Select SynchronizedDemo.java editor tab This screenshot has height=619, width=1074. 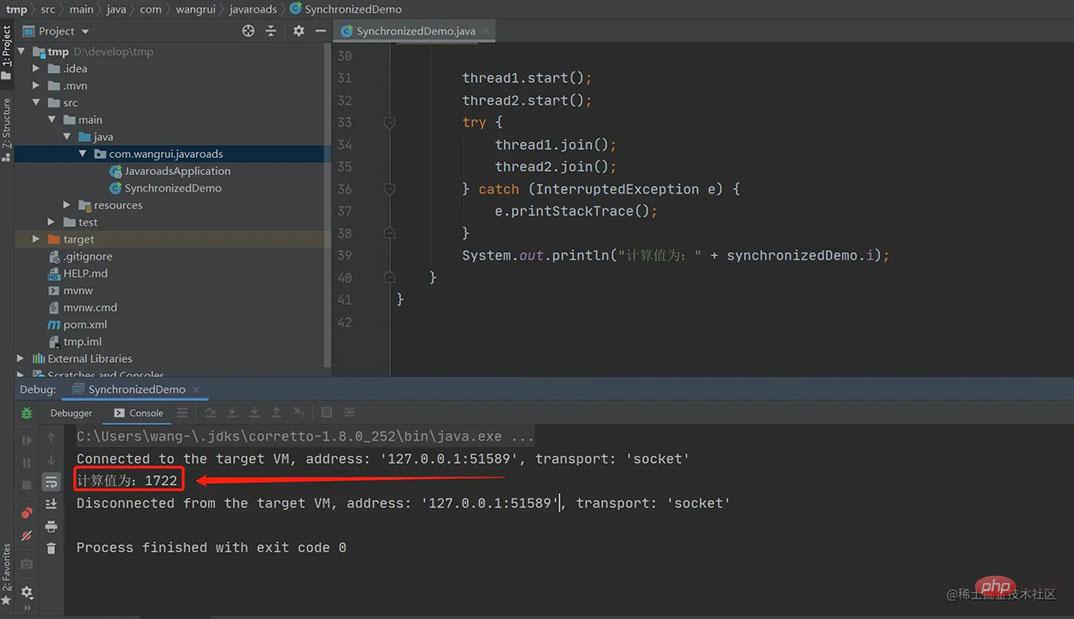point(415,31)
